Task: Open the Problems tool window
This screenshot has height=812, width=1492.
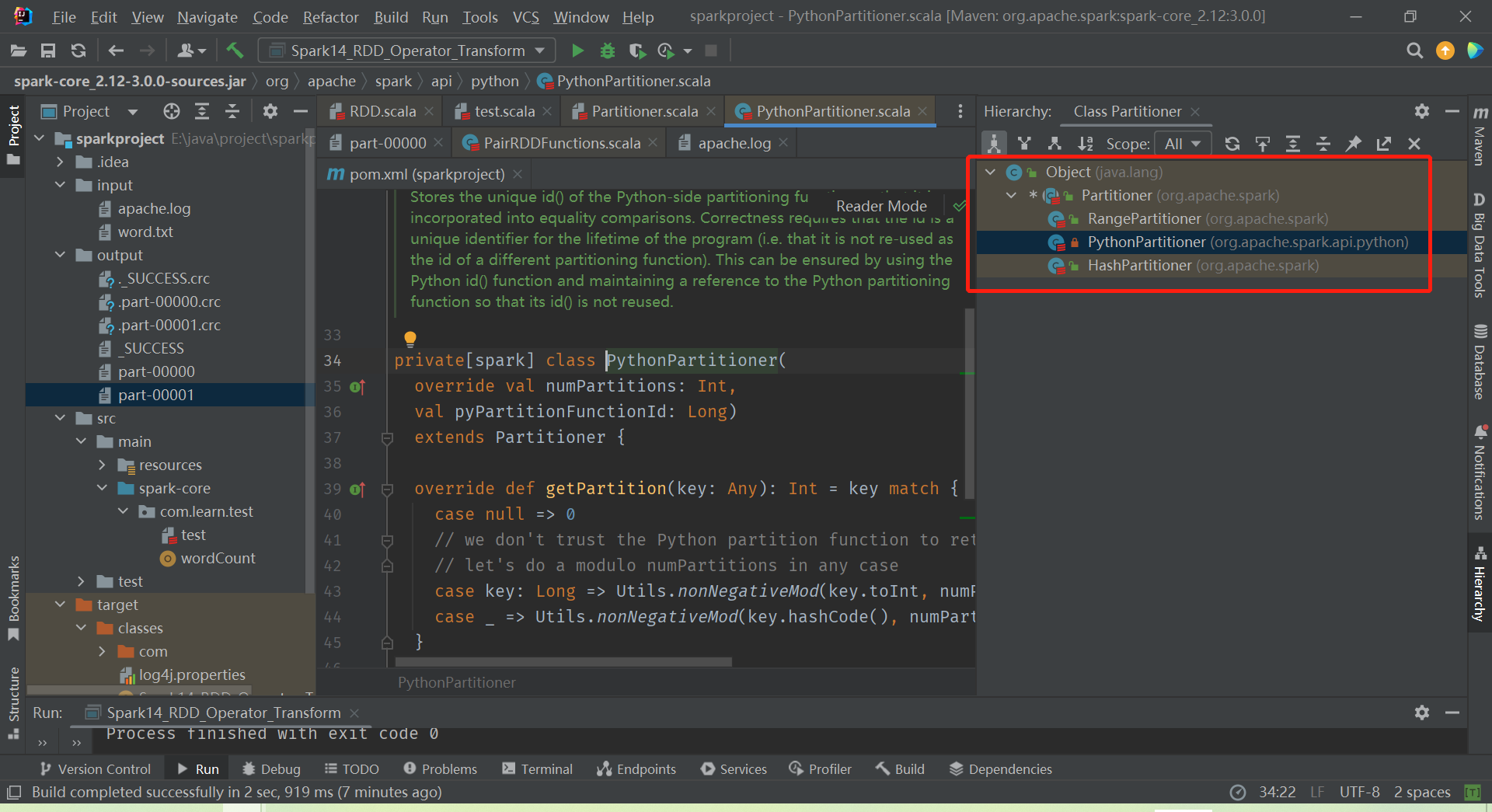Action: click(x=440, y=768)
